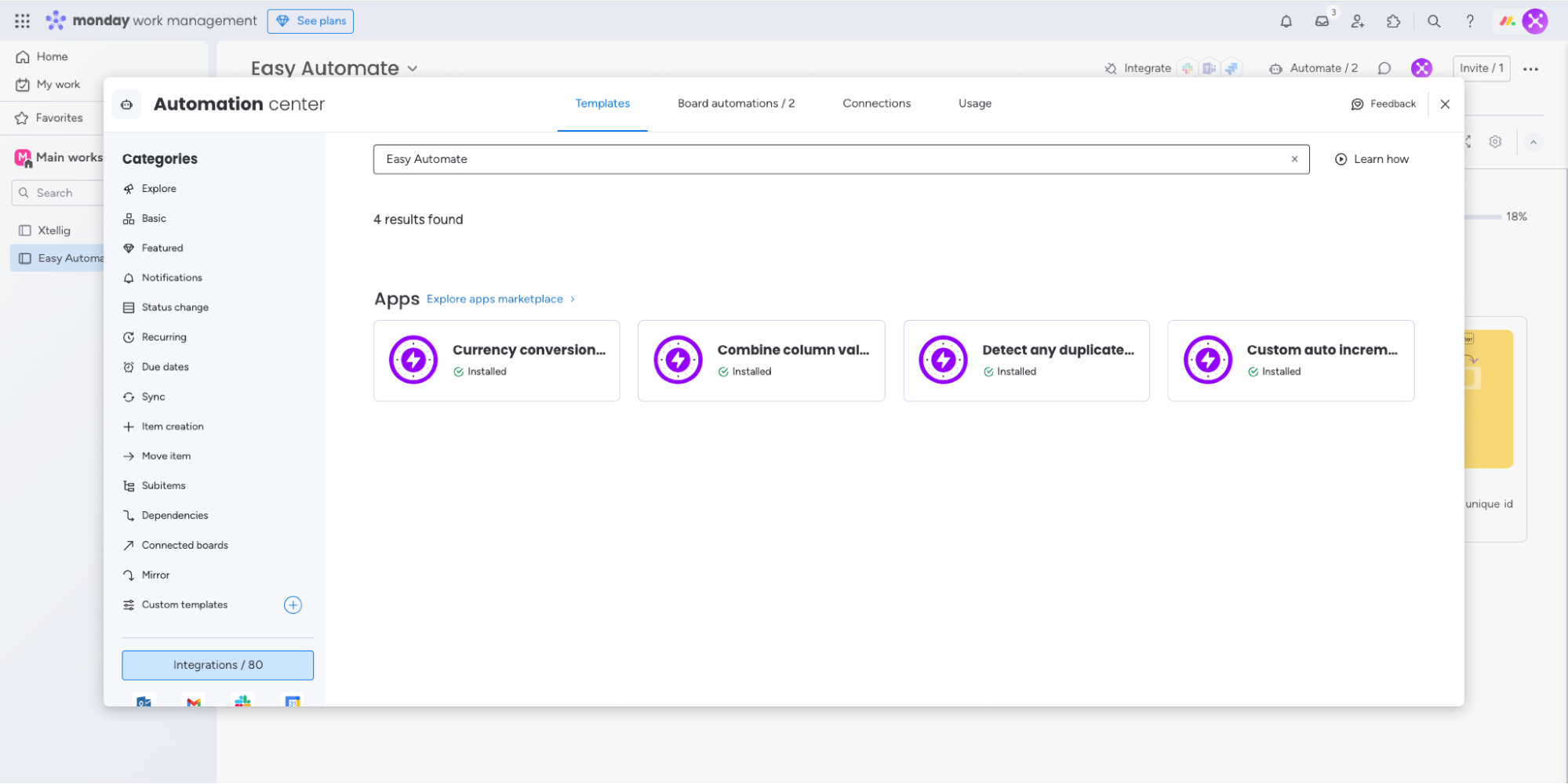Collapse the panel using the chevron button
1568x784 pixels.
coord(1534,142)
